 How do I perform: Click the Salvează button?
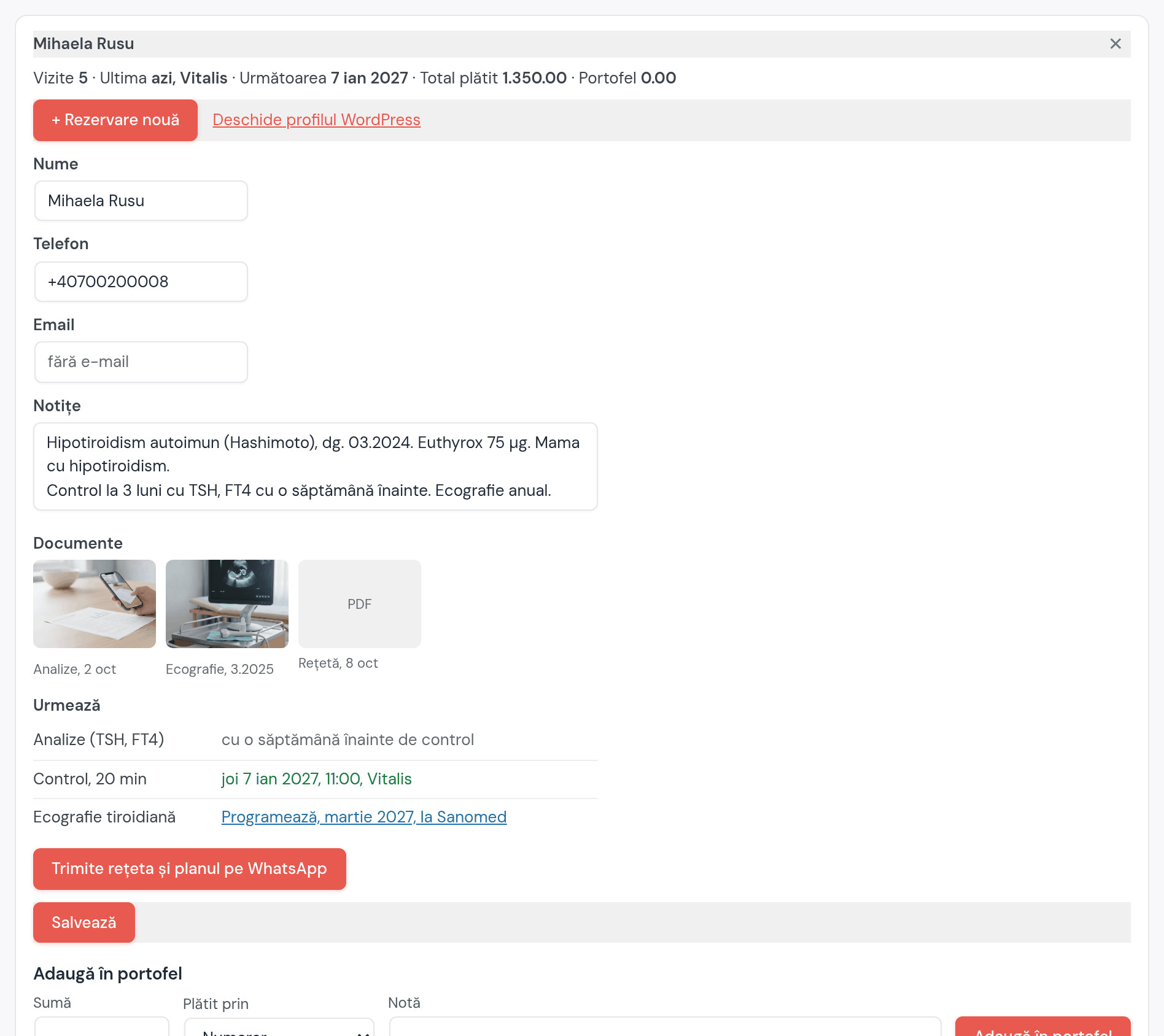click(84, 922)
